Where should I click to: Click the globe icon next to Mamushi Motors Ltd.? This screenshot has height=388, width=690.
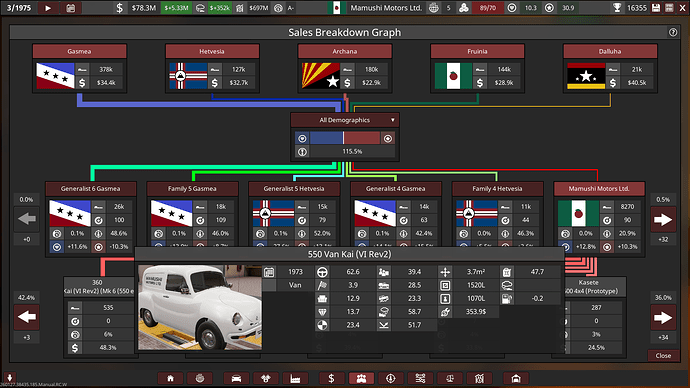tap(434, 8)
